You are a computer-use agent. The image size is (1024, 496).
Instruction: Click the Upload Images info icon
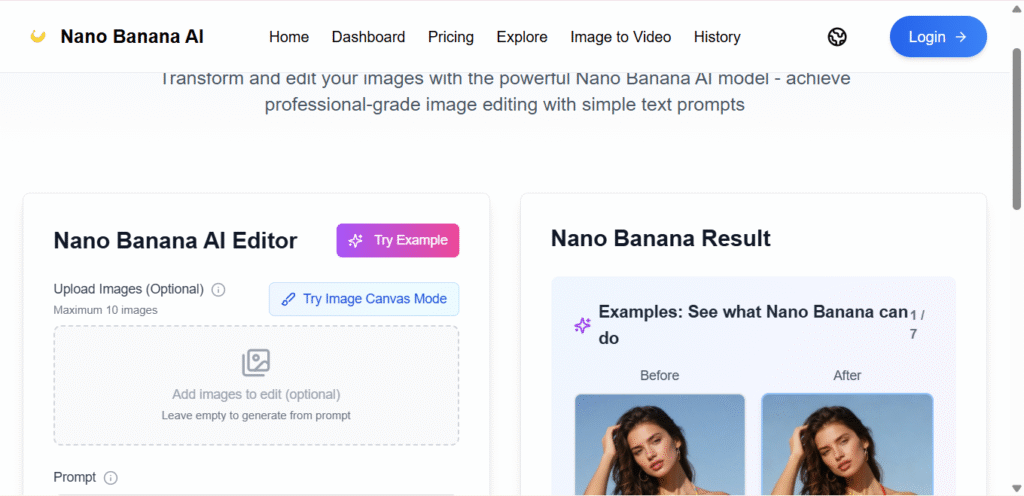tap(219, 290)
